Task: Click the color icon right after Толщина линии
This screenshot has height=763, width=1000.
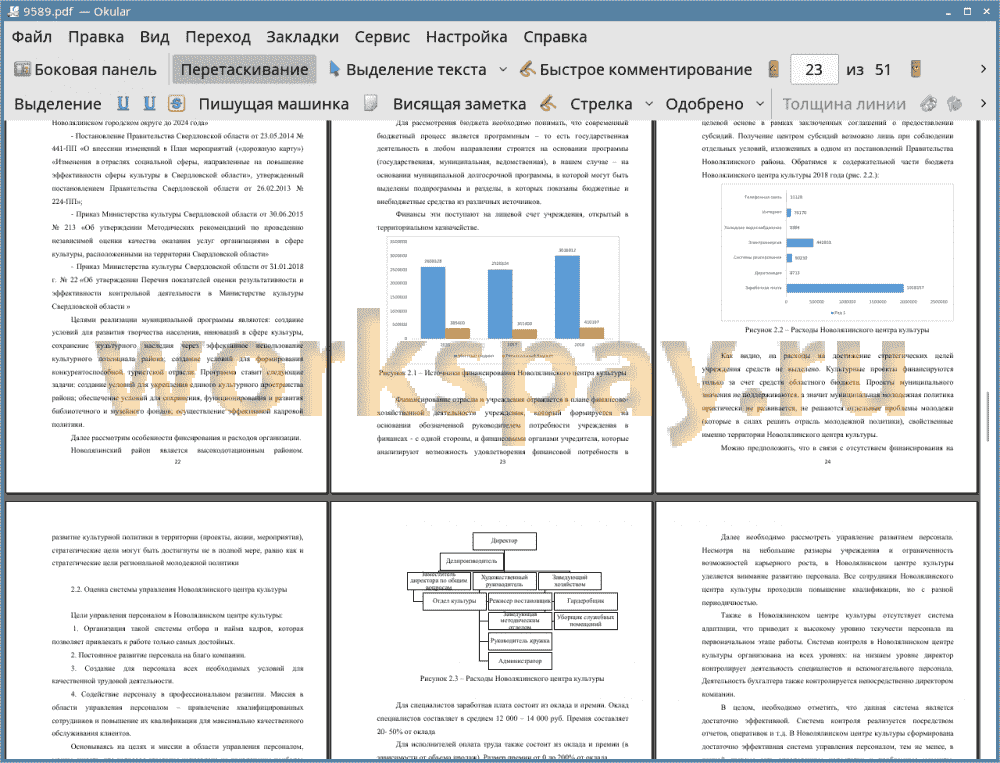Action: pyautogui.click(x=929, y=103)
